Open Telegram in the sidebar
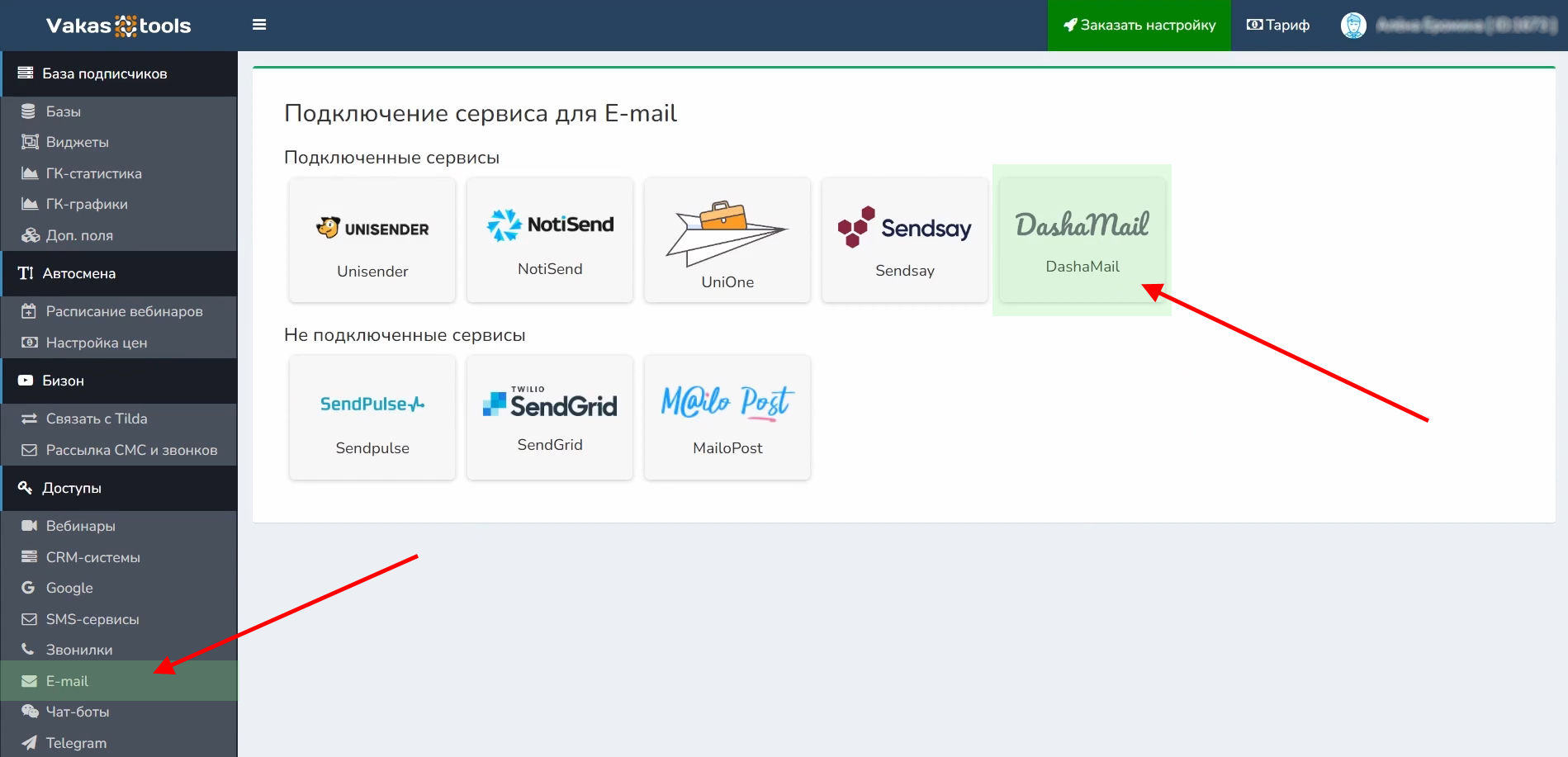The image size is (1568, 757). [76, 743]
